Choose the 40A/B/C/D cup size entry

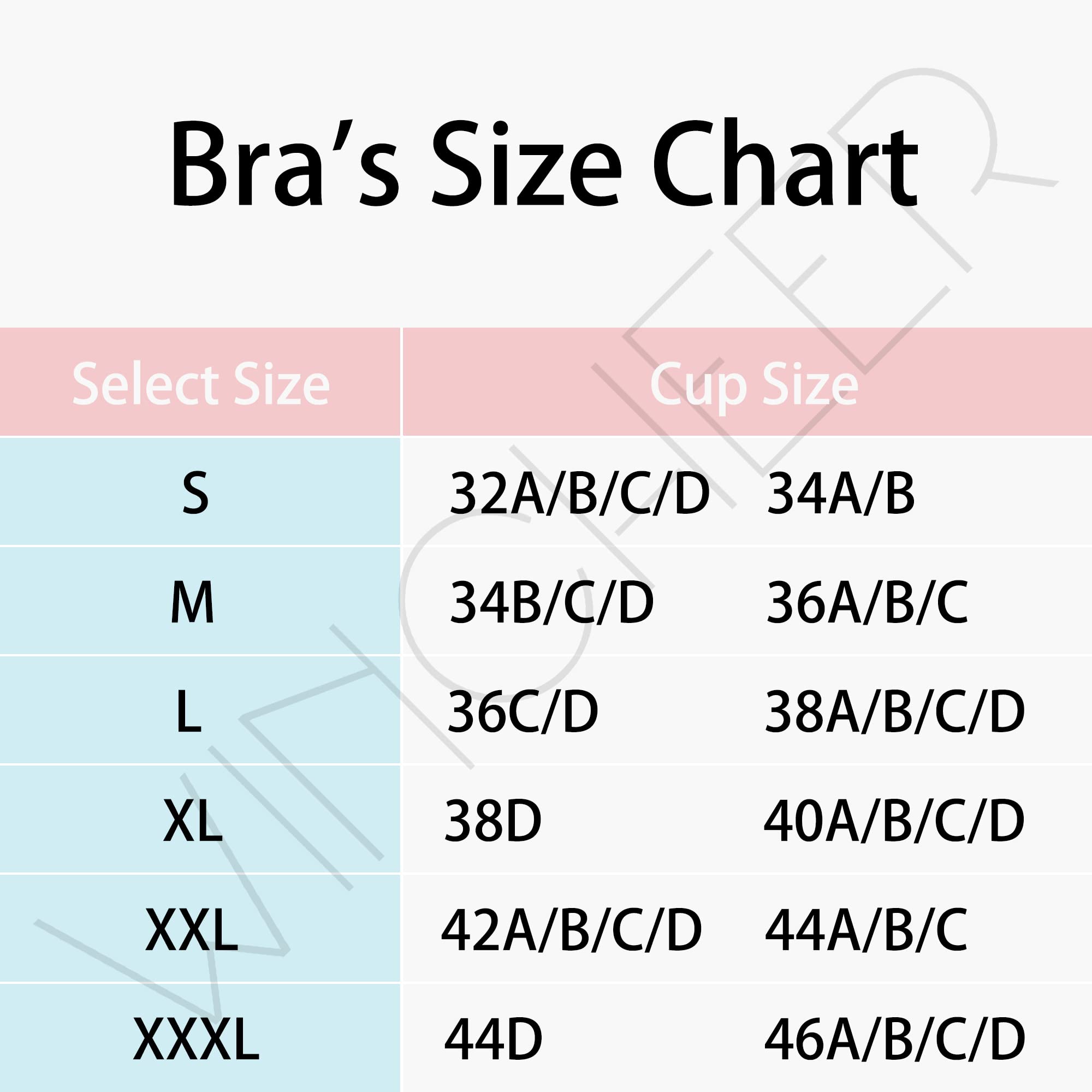pos(894,821)
